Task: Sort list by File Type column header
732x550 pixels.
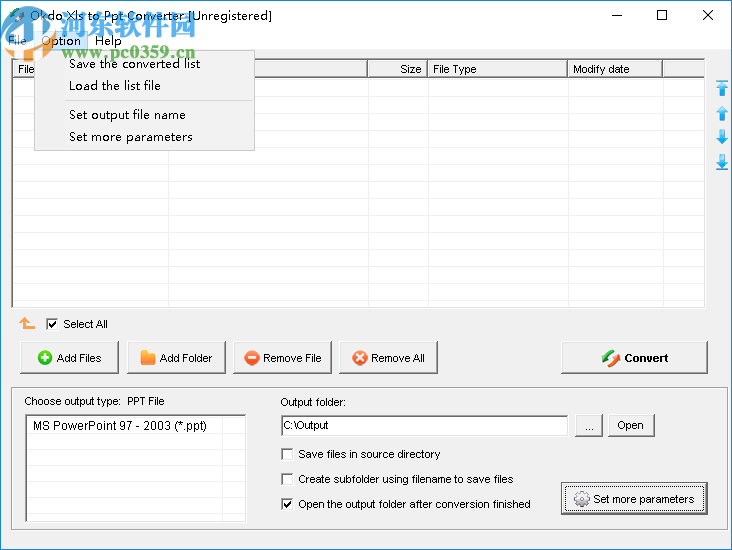Action: coord(498,69)
